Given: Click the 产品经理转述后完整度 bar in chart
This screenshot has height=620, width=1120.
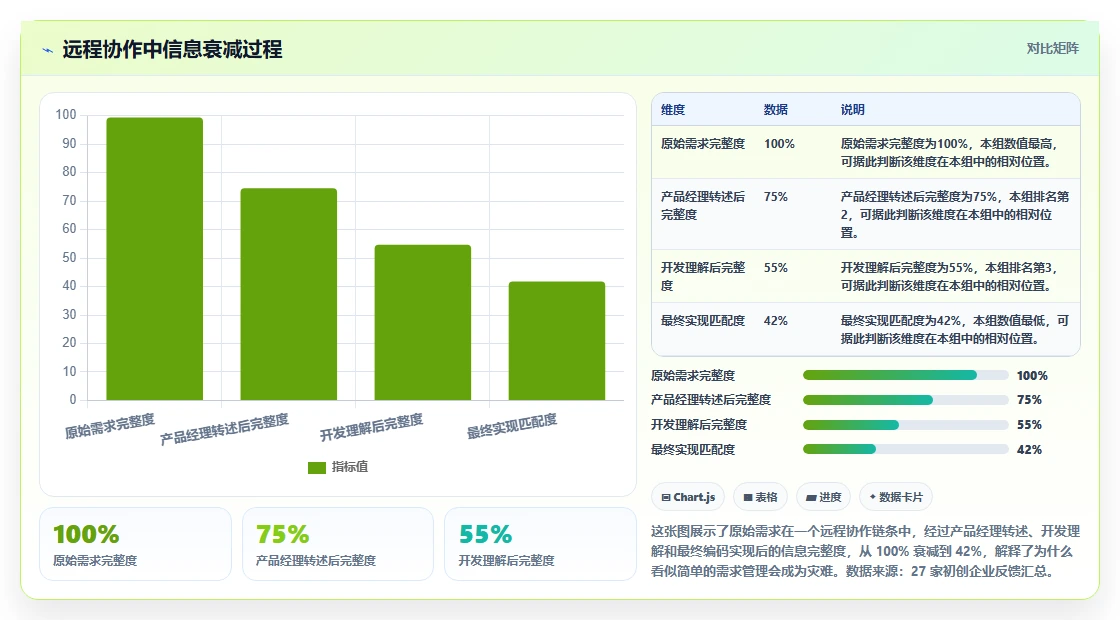Looking at the screenshot, I should 289,294.
